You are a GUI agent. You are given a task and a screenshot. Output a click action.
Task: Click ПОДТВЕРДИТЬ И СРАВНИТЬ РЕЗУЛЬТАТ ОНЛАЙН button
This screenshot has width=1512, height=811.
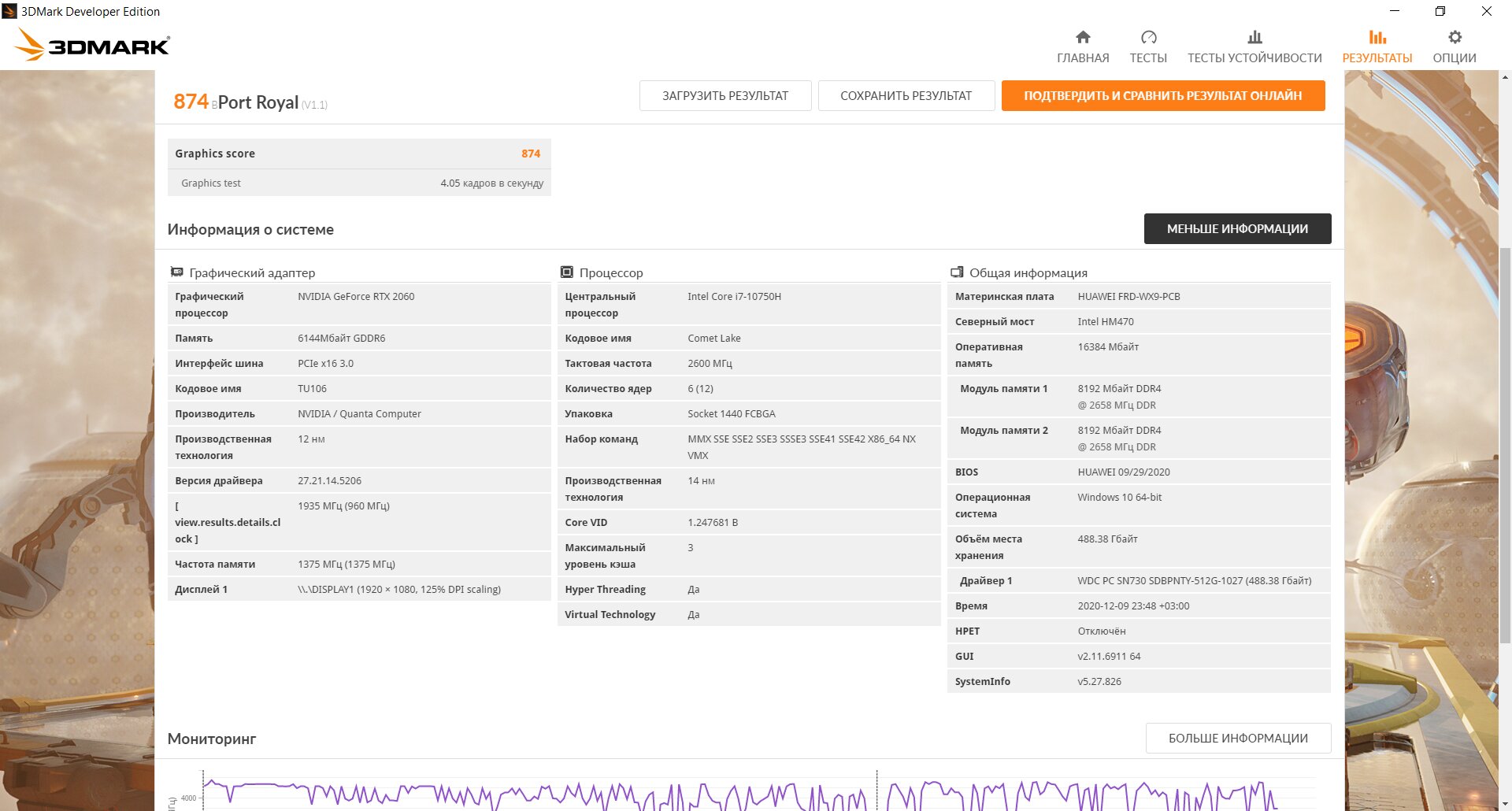pos(1163,96)
